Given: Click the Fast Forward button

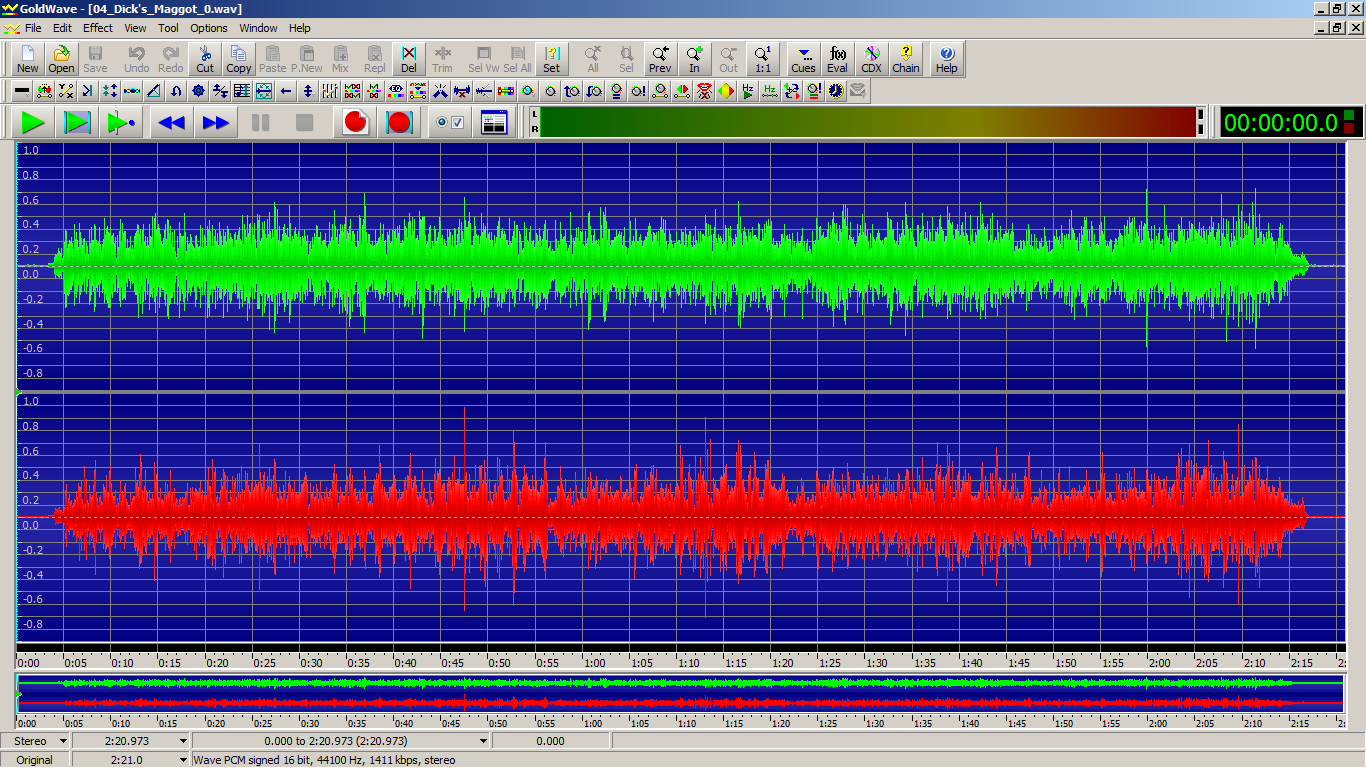Looking at the screenshot, I should tap(216, 123).
